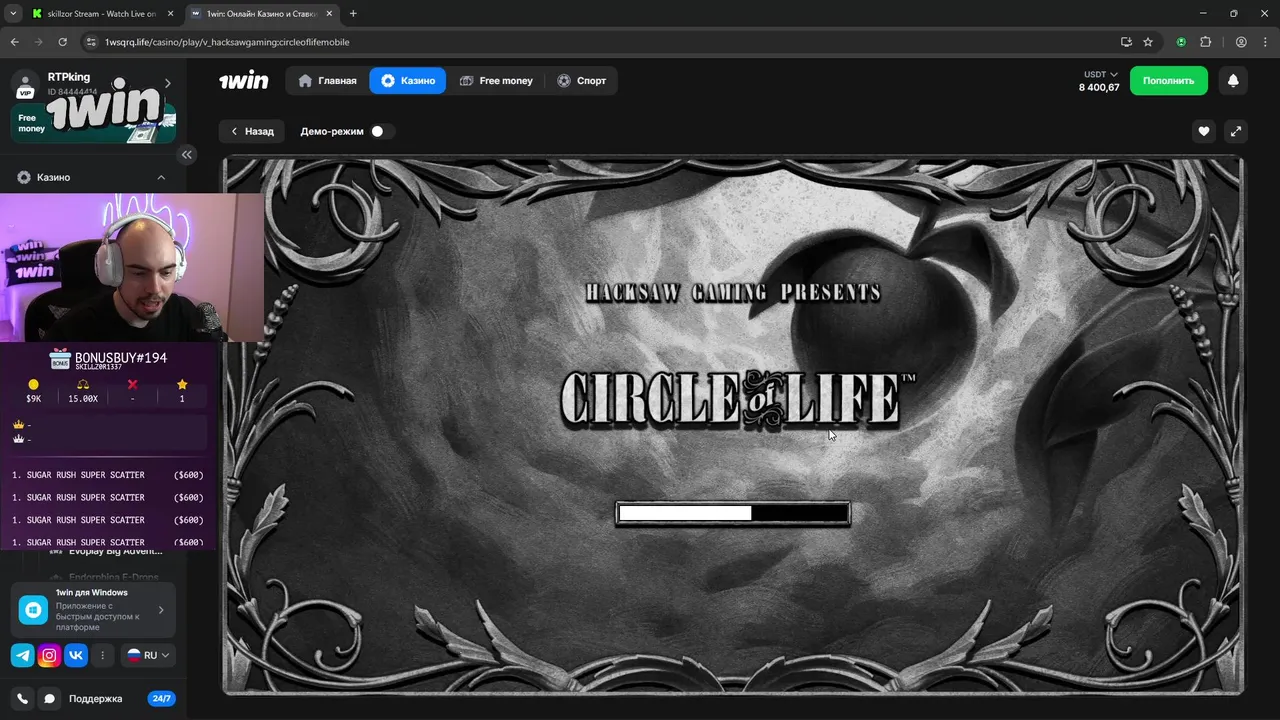
Task: Expand the RTPking profile arrow
Action: tap(167, 83)
